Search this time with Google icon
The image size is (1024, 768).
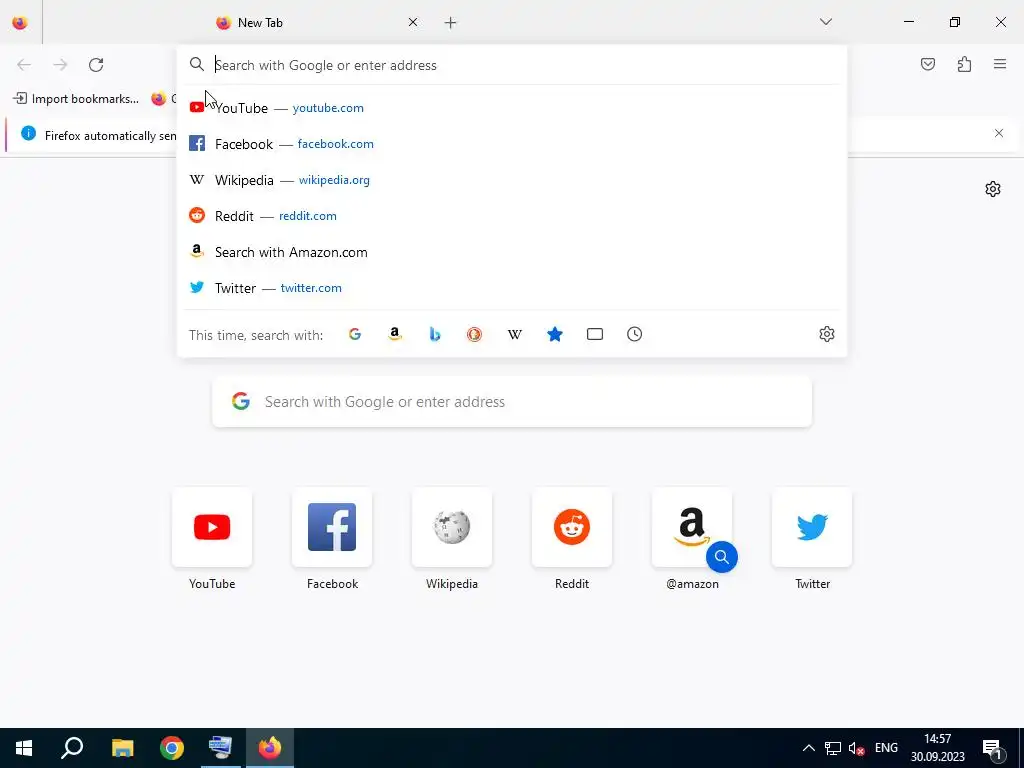pos(355,334)
